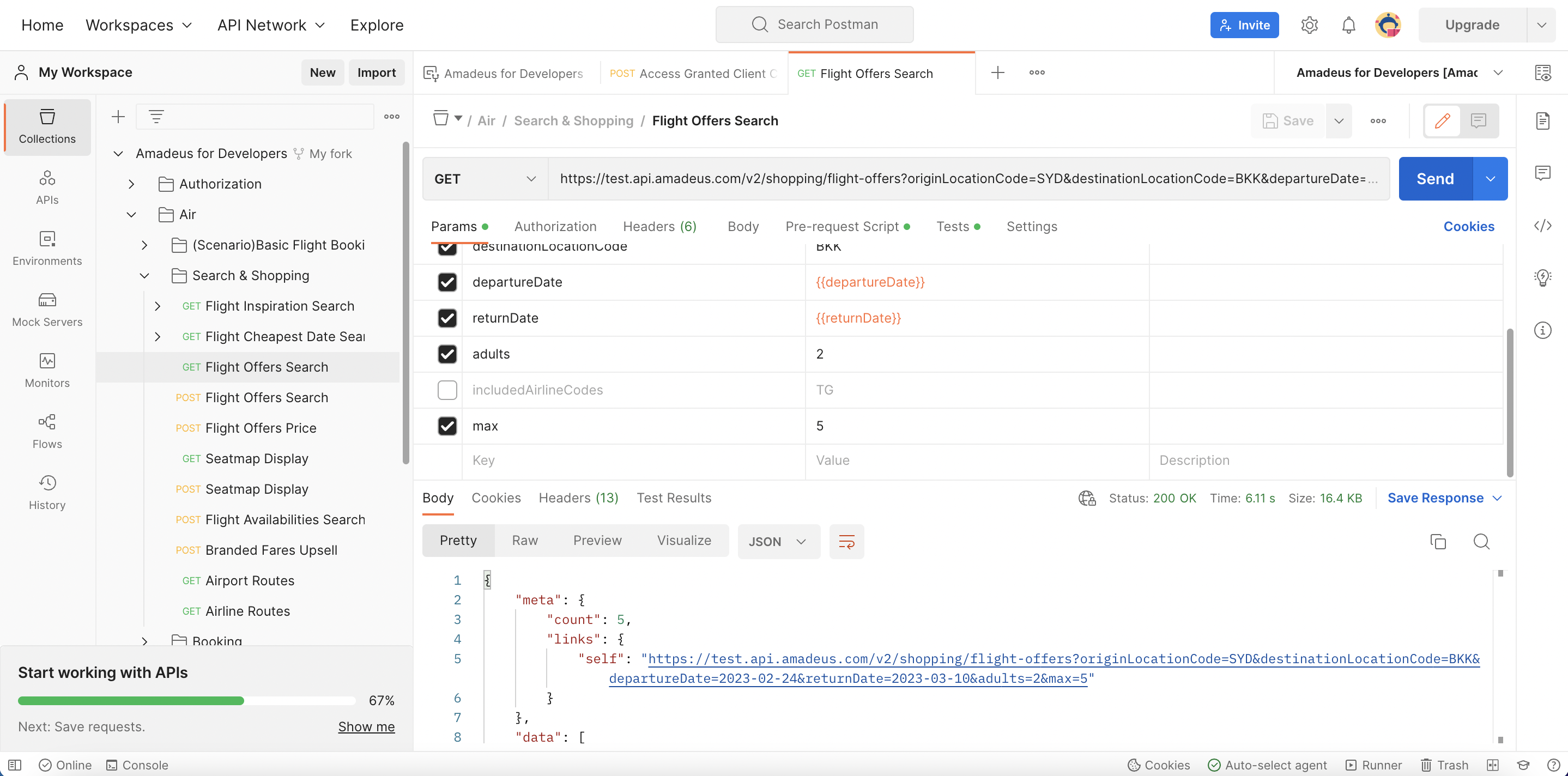Click the Import button

pyautogui.click(x=376, y=72)
